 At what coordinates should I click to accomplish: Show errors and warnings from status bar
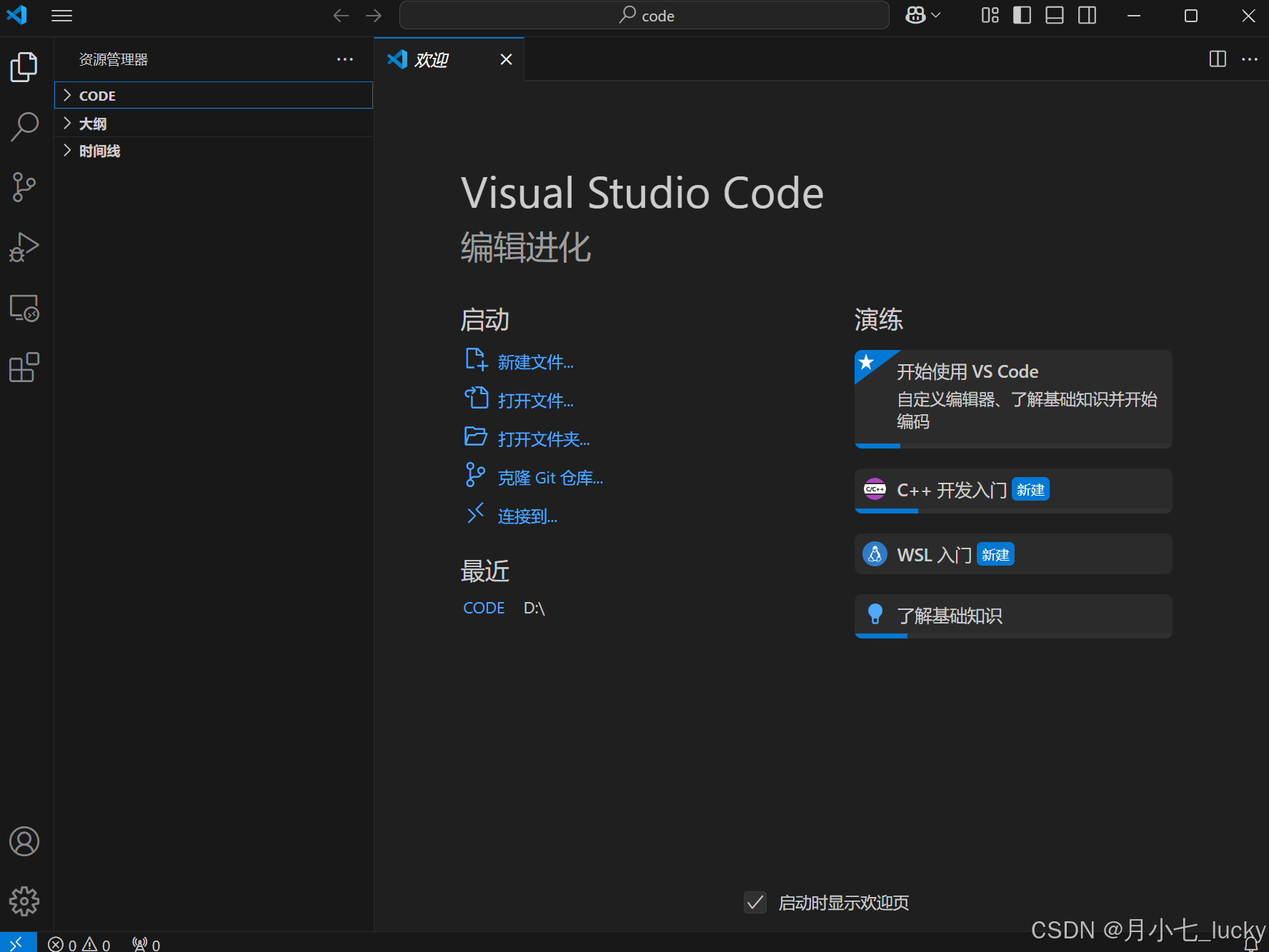click(79, 944)
